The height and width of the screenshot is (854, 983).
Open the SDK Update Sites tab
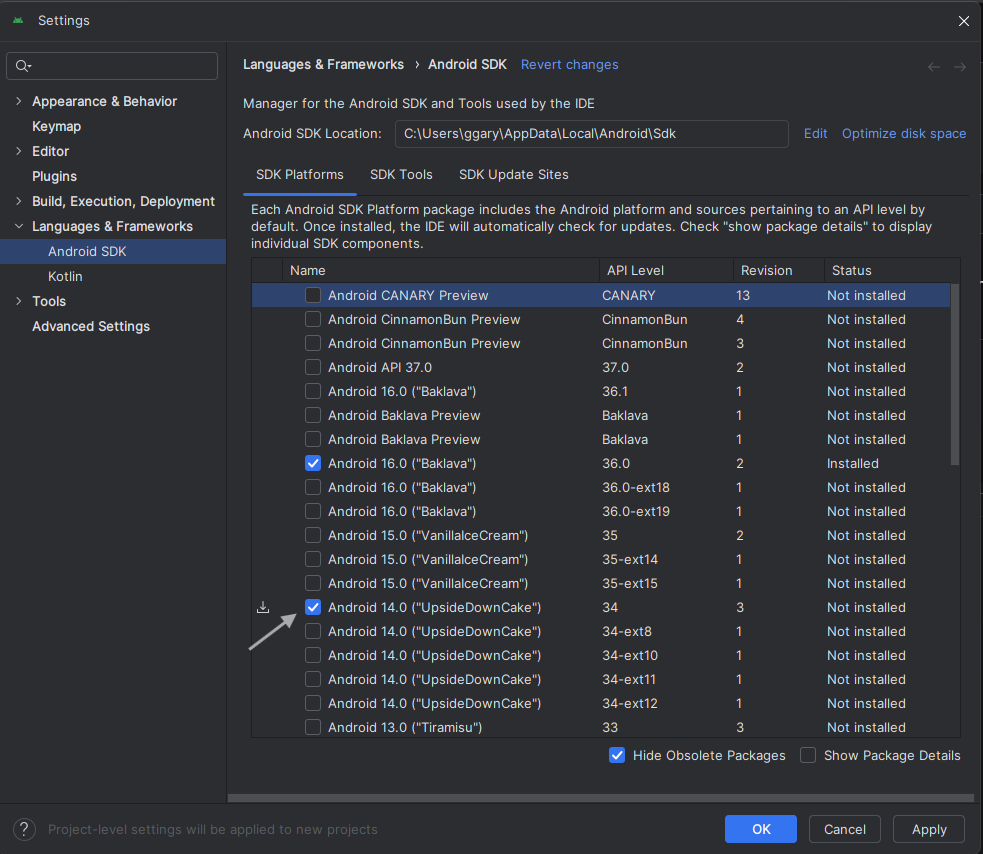coord(513,175)
